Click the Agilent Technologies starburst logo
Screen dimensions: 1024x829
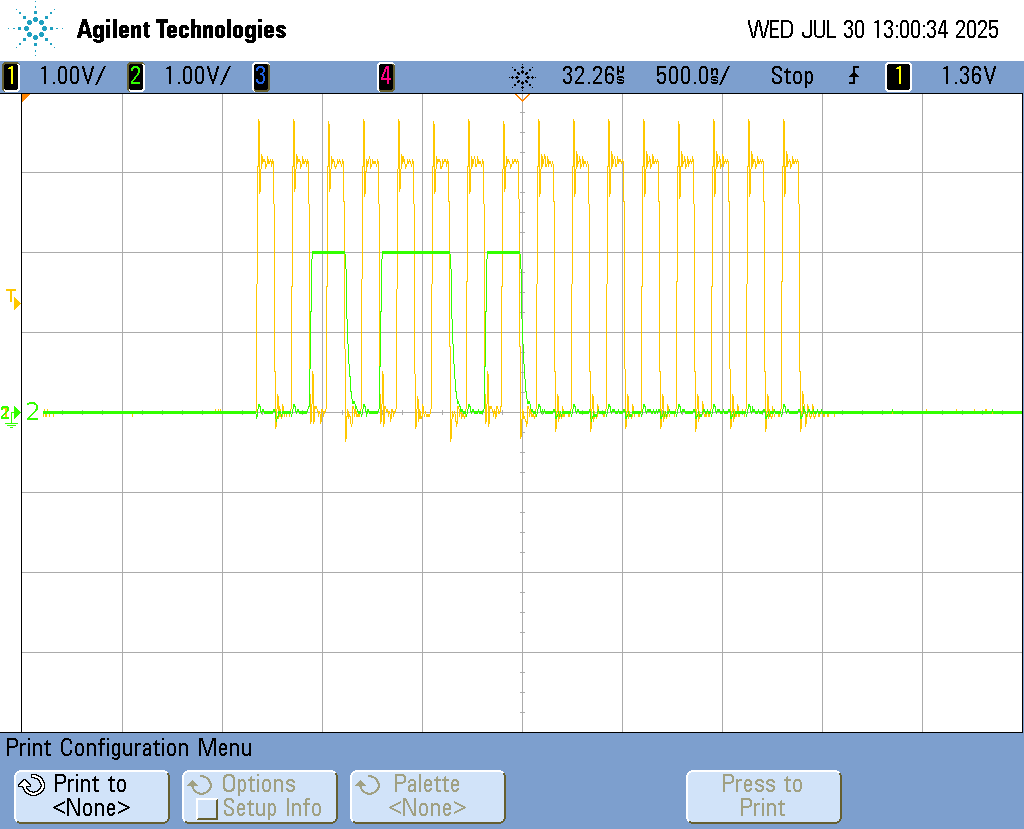tap(35, 29)
